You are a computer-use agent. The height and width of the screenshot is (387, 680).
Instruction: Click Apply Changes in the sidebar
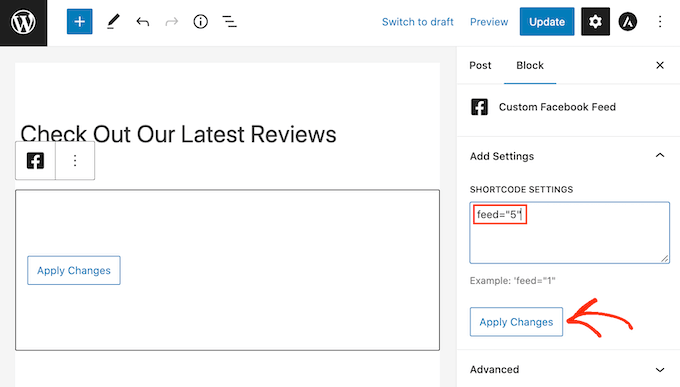pos(516,322)
